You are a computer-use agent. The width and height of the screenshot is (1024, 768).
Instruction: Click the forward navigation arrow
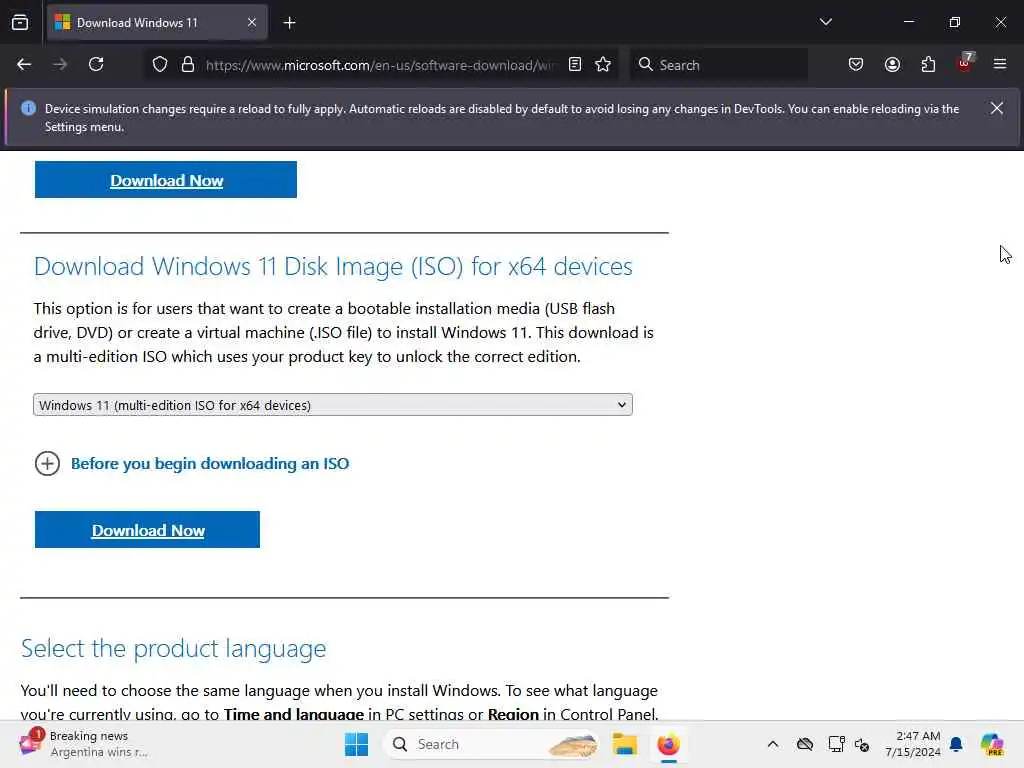coord(60,64)
